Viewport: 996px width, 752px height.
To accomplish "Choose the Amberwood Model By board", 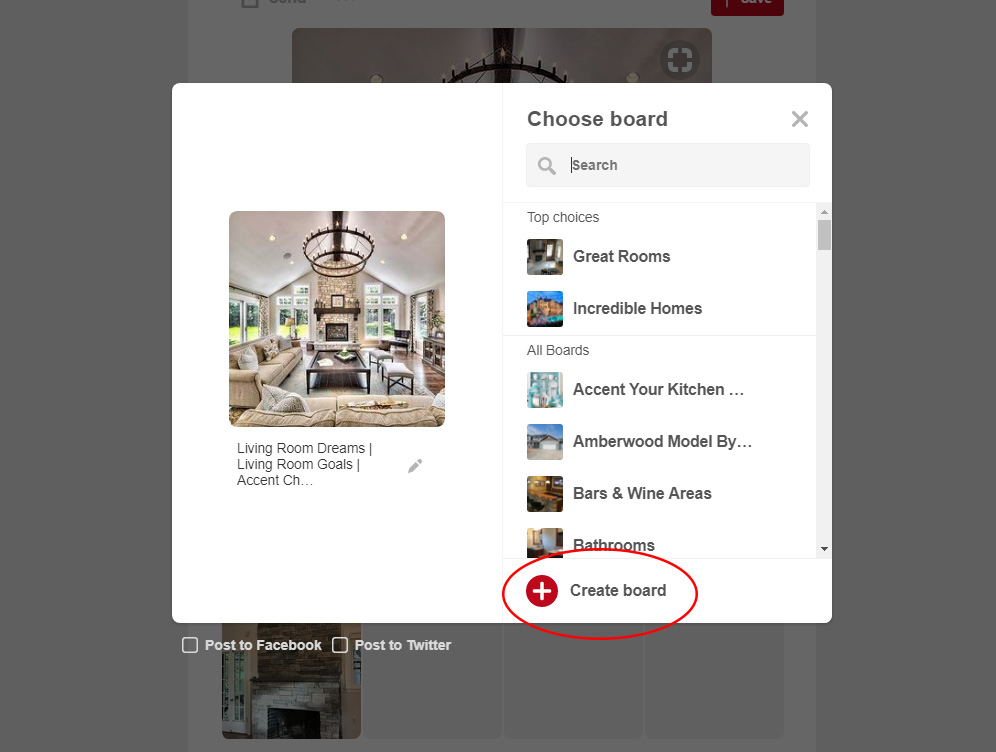I will point(662,442).
